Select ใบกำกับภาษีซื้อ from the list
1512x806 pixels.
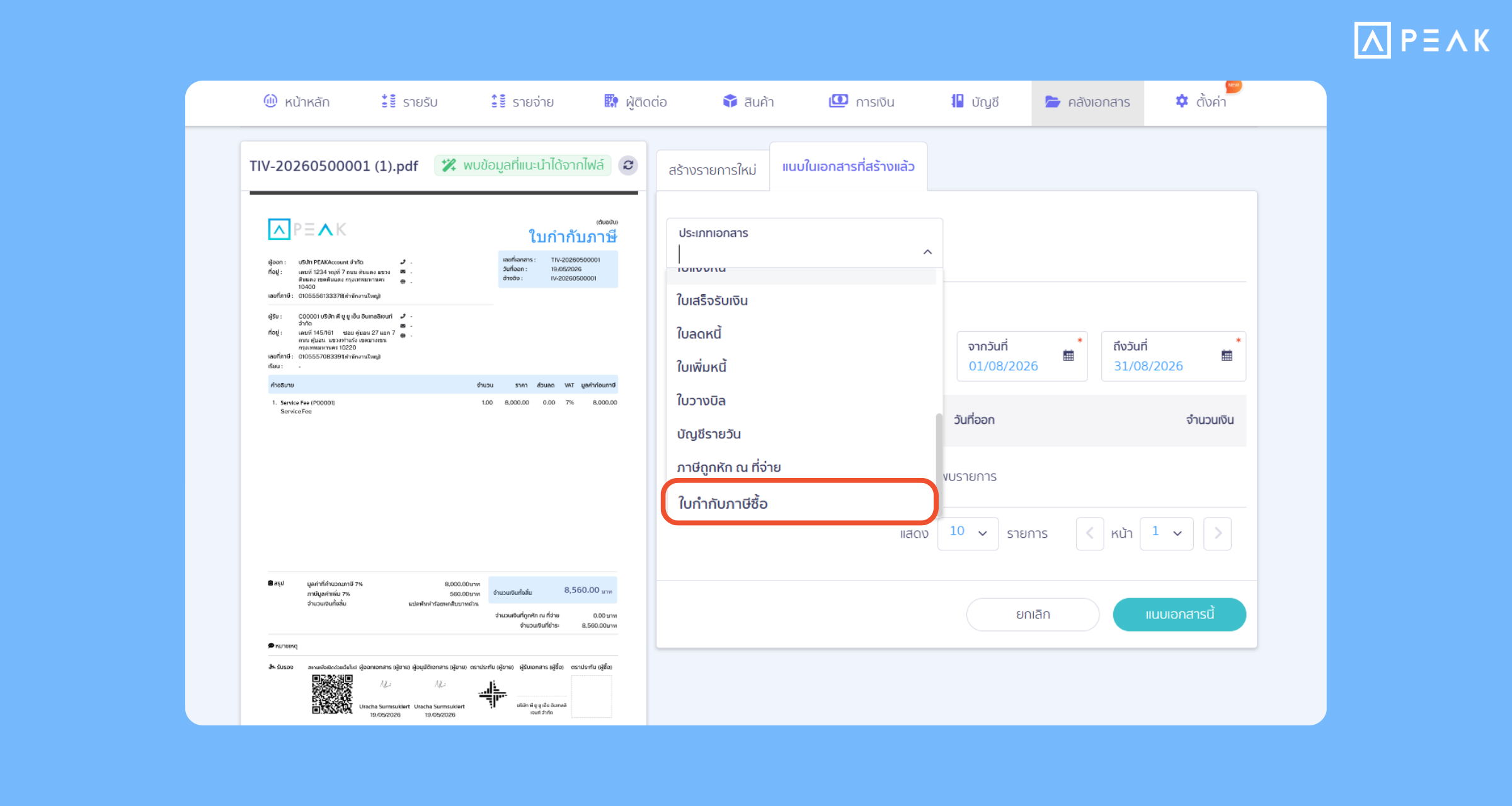tap(799, 502)
